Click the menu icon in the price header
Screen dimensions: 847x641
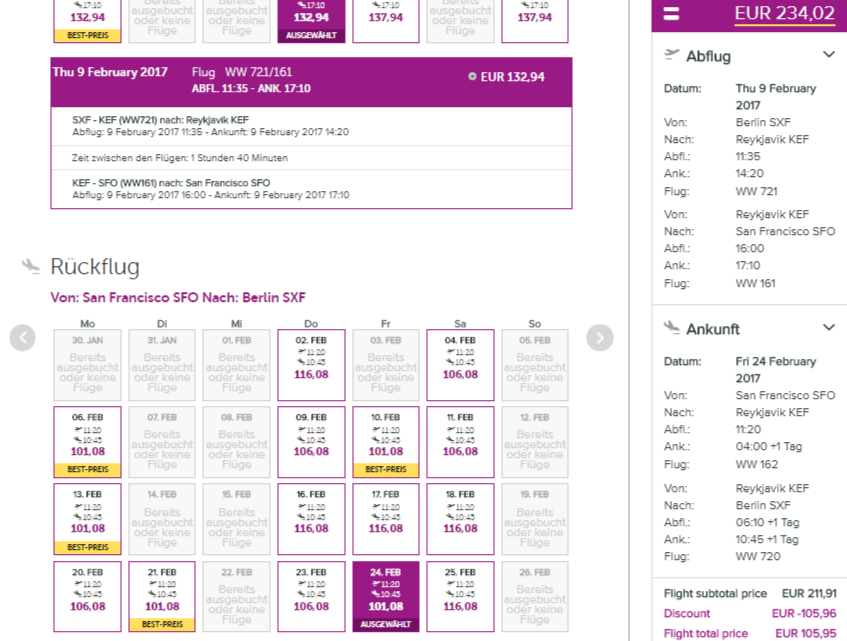pos(671,14)
